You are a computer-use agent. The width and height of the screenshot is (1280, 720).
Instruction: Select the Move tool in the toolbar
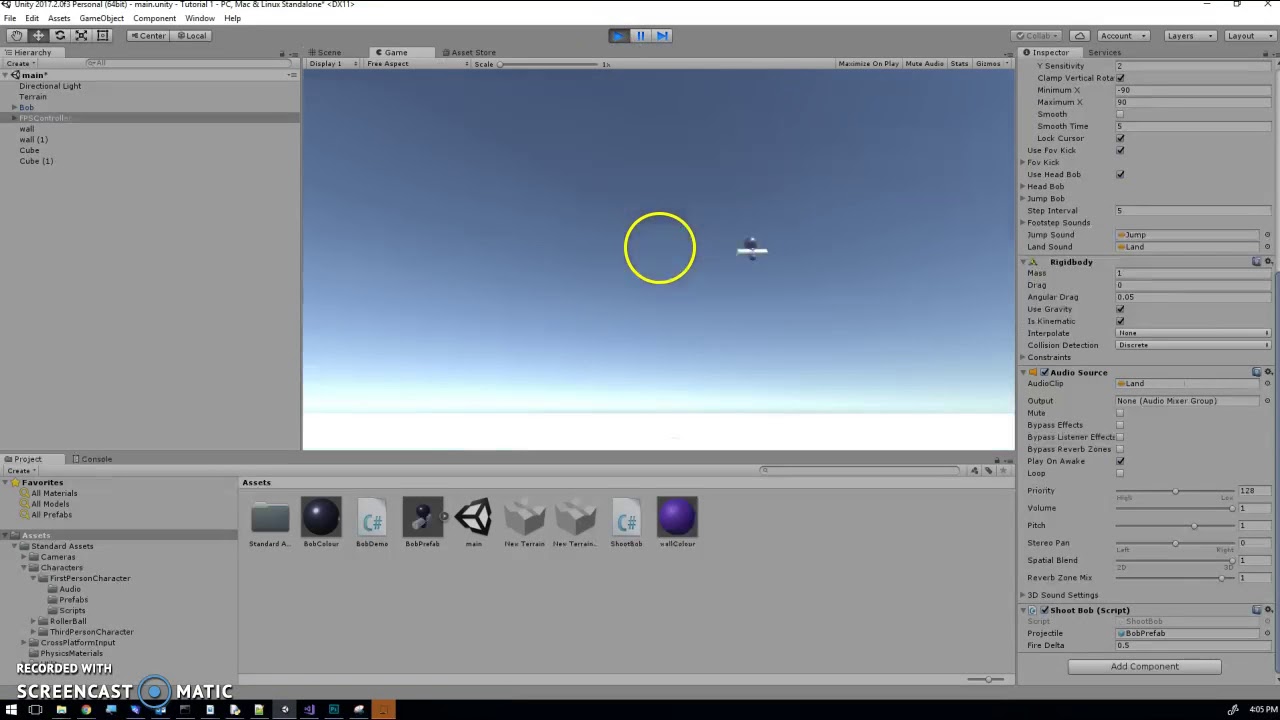(x=38, y=36)
